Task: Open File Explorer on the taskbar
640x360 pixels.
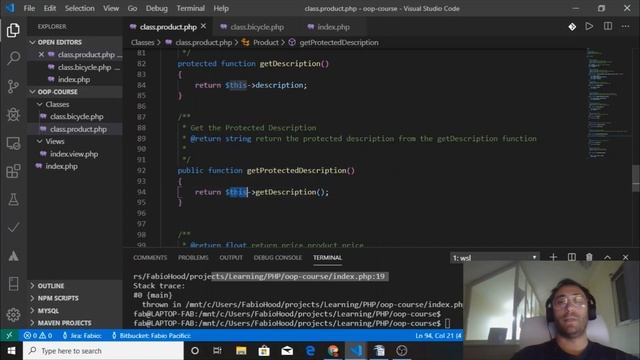Action: pyautogui.click(x=241, y=351)
